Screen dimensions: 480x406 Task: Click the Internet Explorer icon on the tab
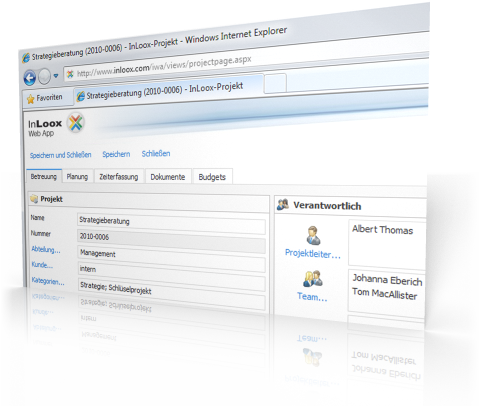(x=80, y=97)
